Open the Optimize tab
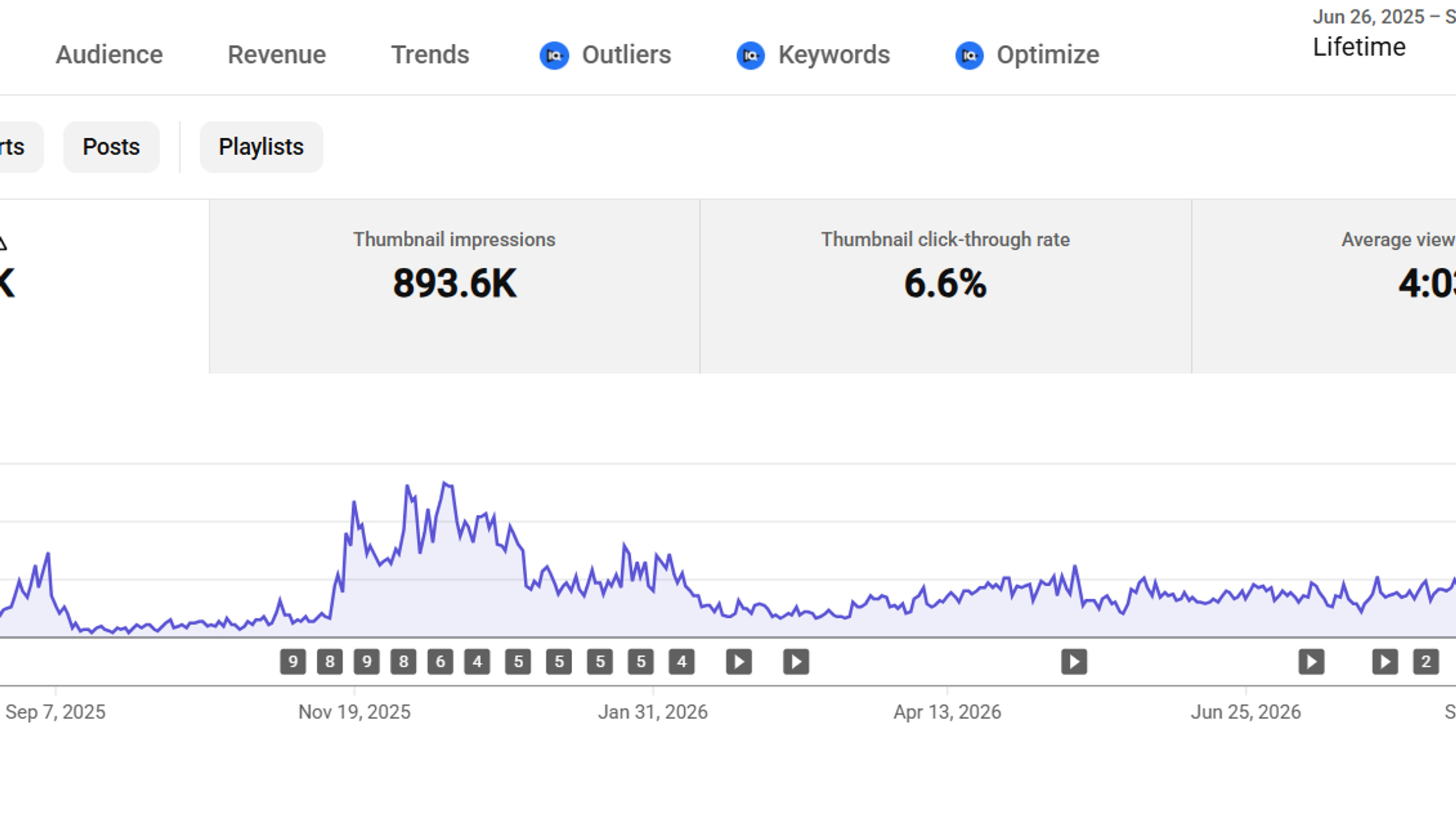 coord(1048,55)
